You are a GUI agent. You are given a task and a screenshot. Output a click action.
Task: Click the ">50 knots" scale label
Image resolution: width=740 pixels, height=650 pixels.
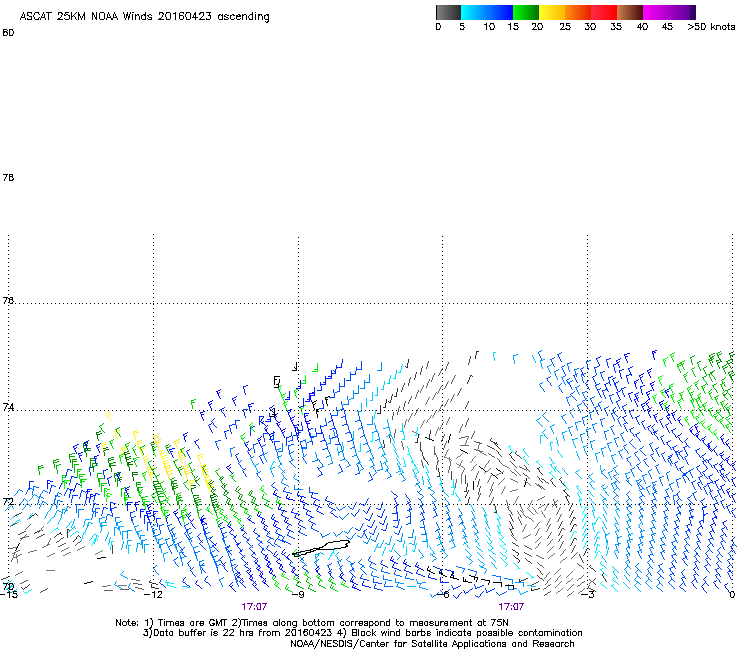(x=711, y=27)
